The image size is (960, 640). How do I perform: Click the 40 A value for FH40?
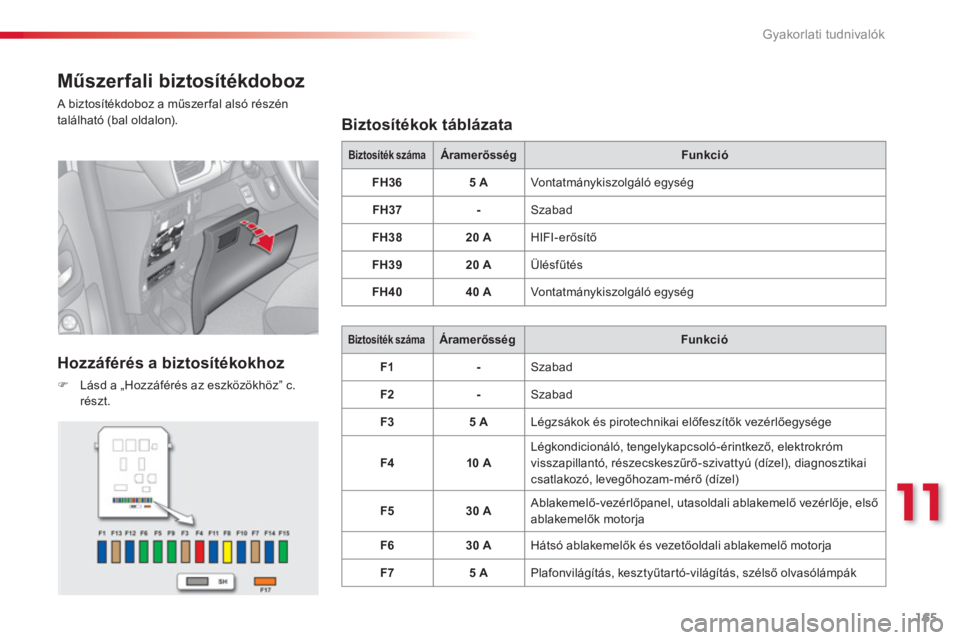[x=478, y=292]
